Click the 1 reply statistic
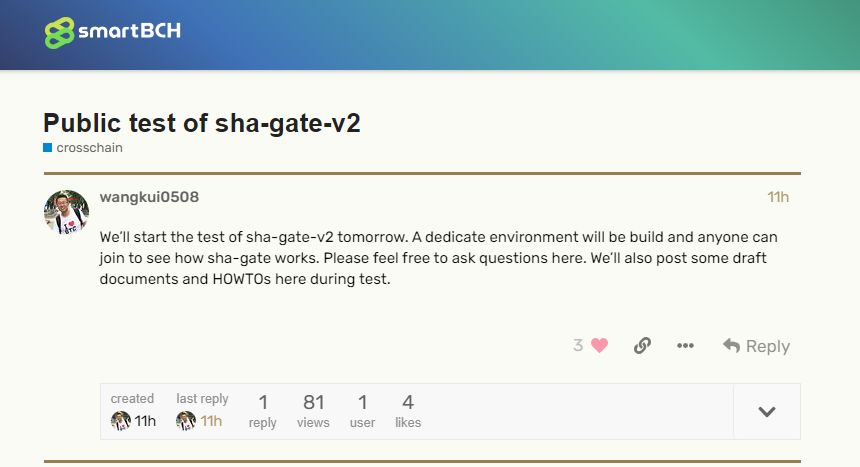The image size is (860, 467). pos(263,411)
